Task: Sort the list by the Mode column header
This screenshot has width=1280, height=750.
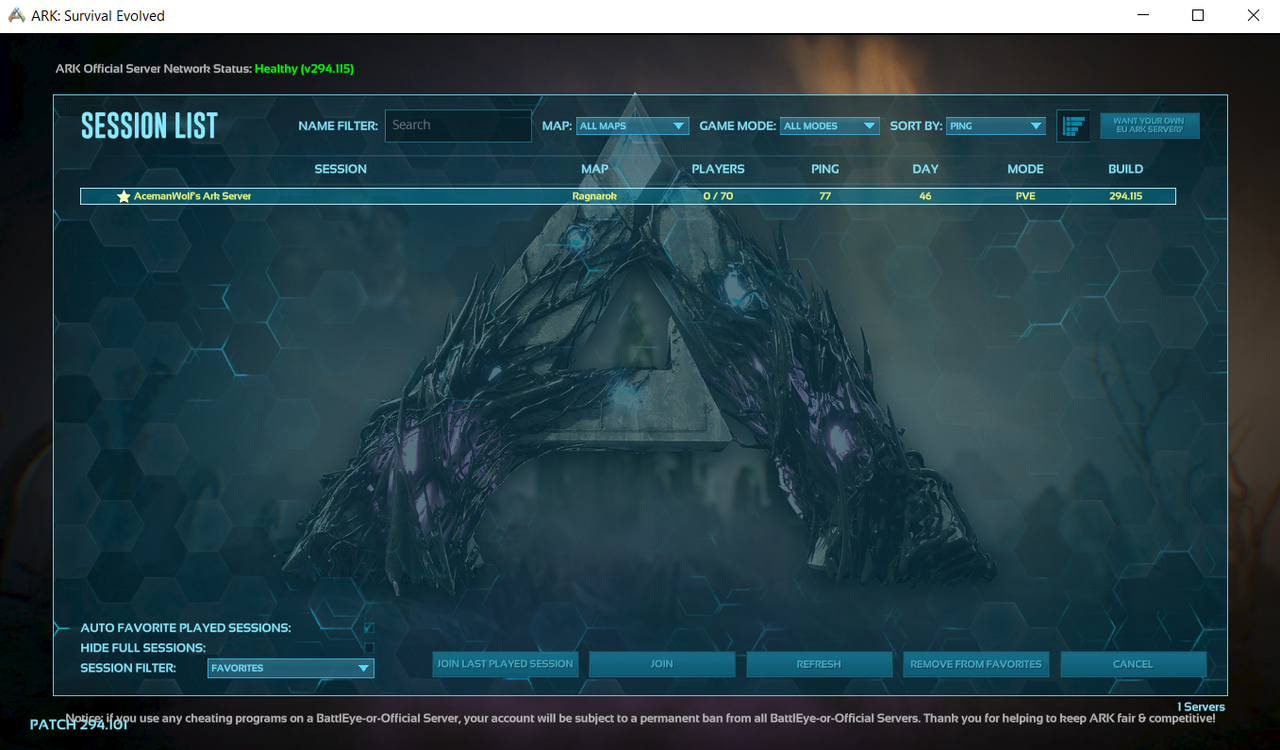Action: (1026, 169)
